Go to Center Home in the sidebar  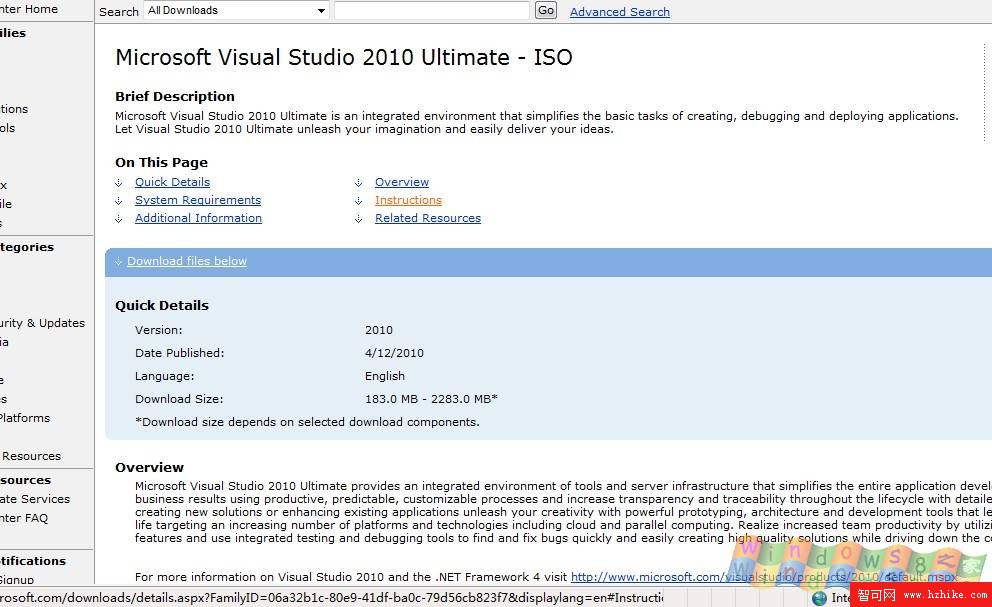tap(28, 9)
